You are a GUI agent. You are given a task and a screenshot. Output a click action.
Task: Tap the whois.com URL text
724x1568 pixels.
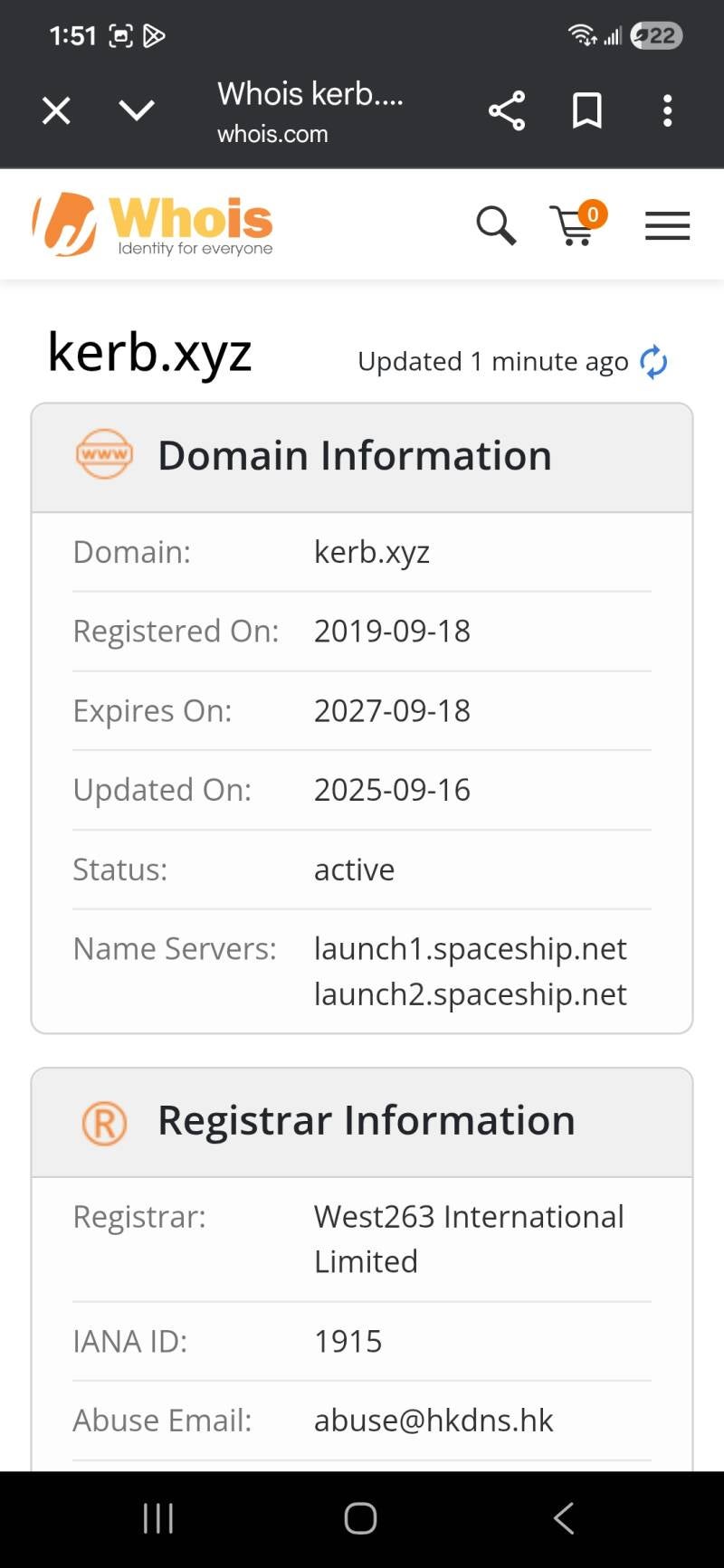tap(272, 134)
